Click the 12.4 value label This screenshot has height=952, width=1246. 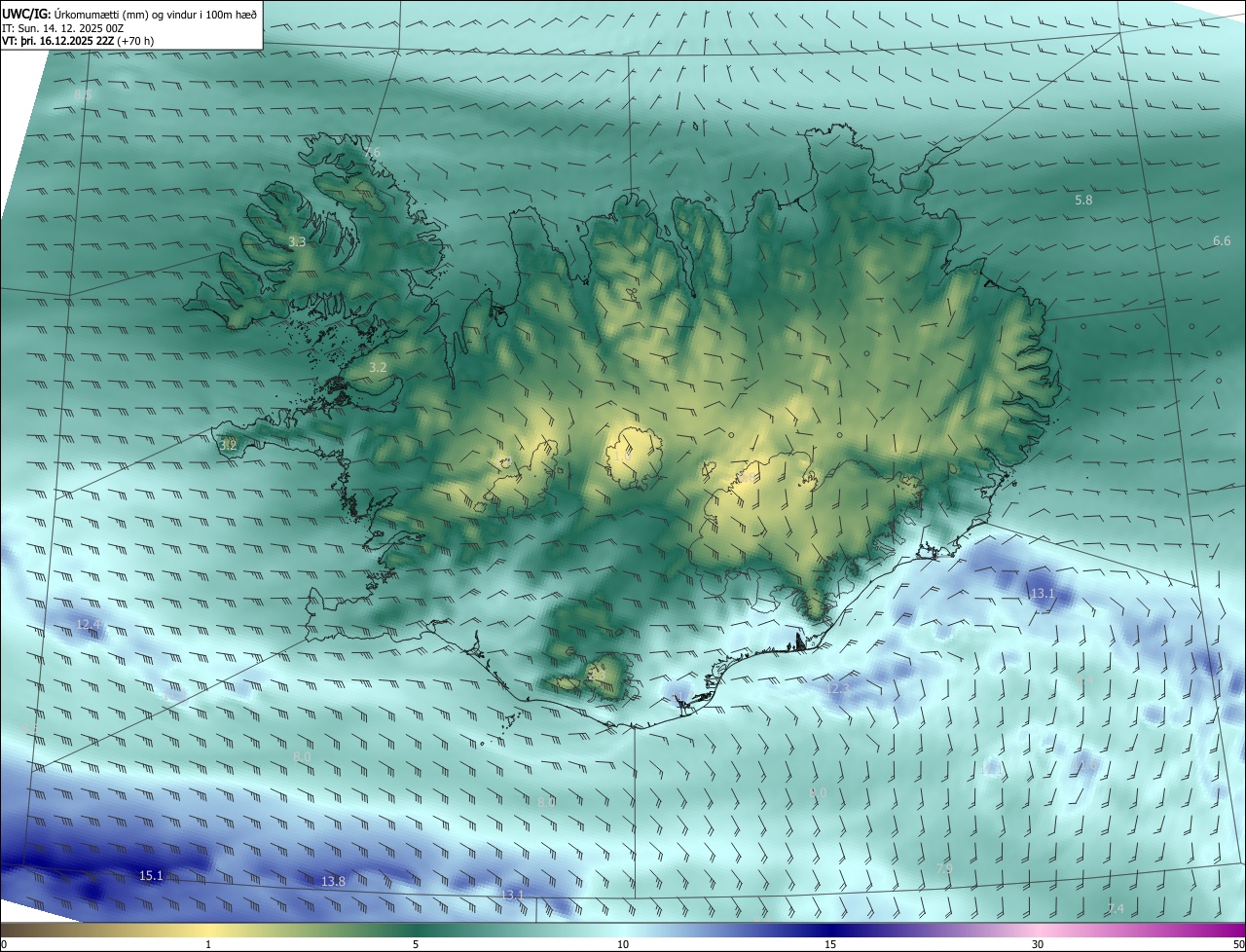click(89, 624)
